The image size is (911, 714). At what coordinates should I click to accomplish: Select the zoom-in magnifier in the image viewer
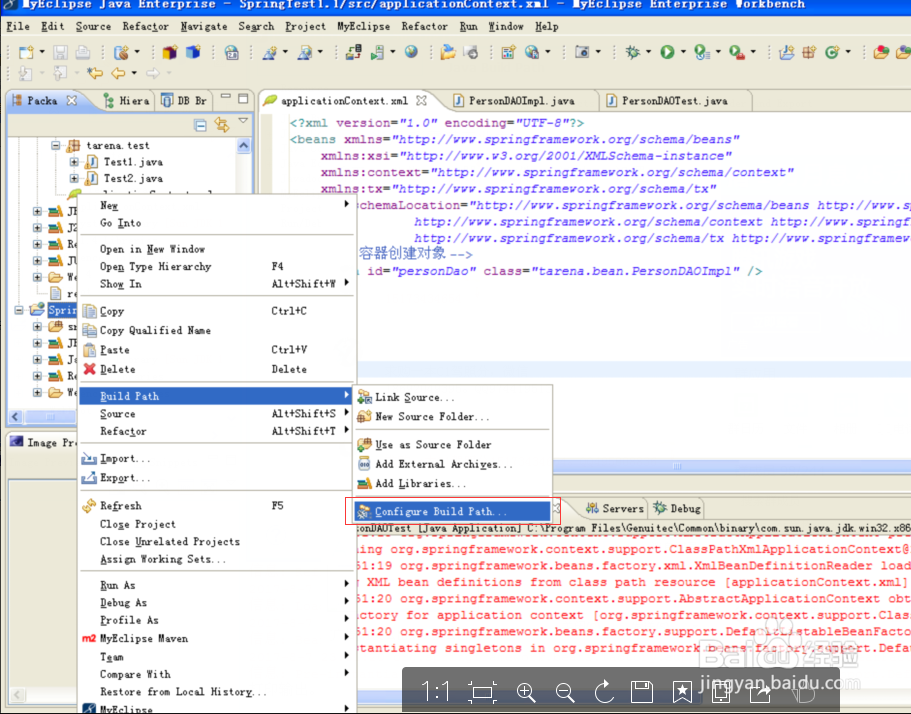click(526, 691)
